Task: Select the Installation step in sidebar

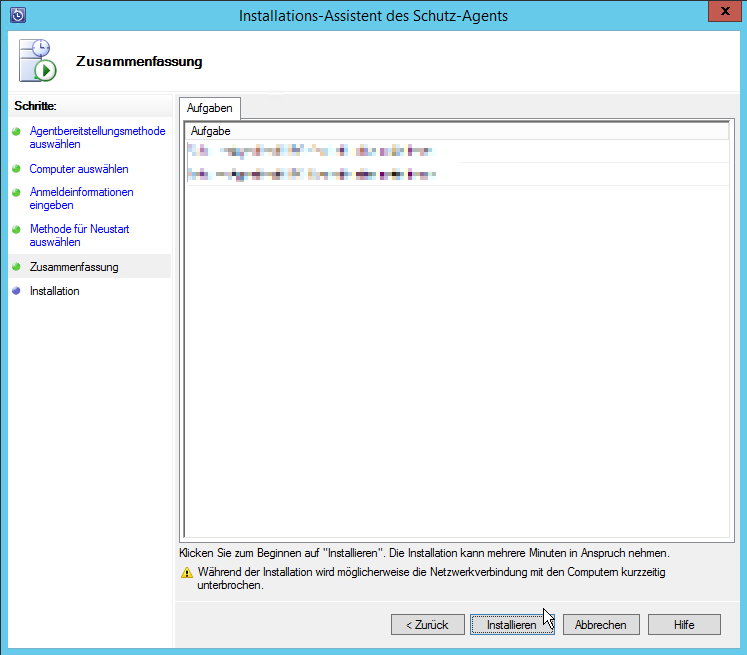Action: click(54, 291)
